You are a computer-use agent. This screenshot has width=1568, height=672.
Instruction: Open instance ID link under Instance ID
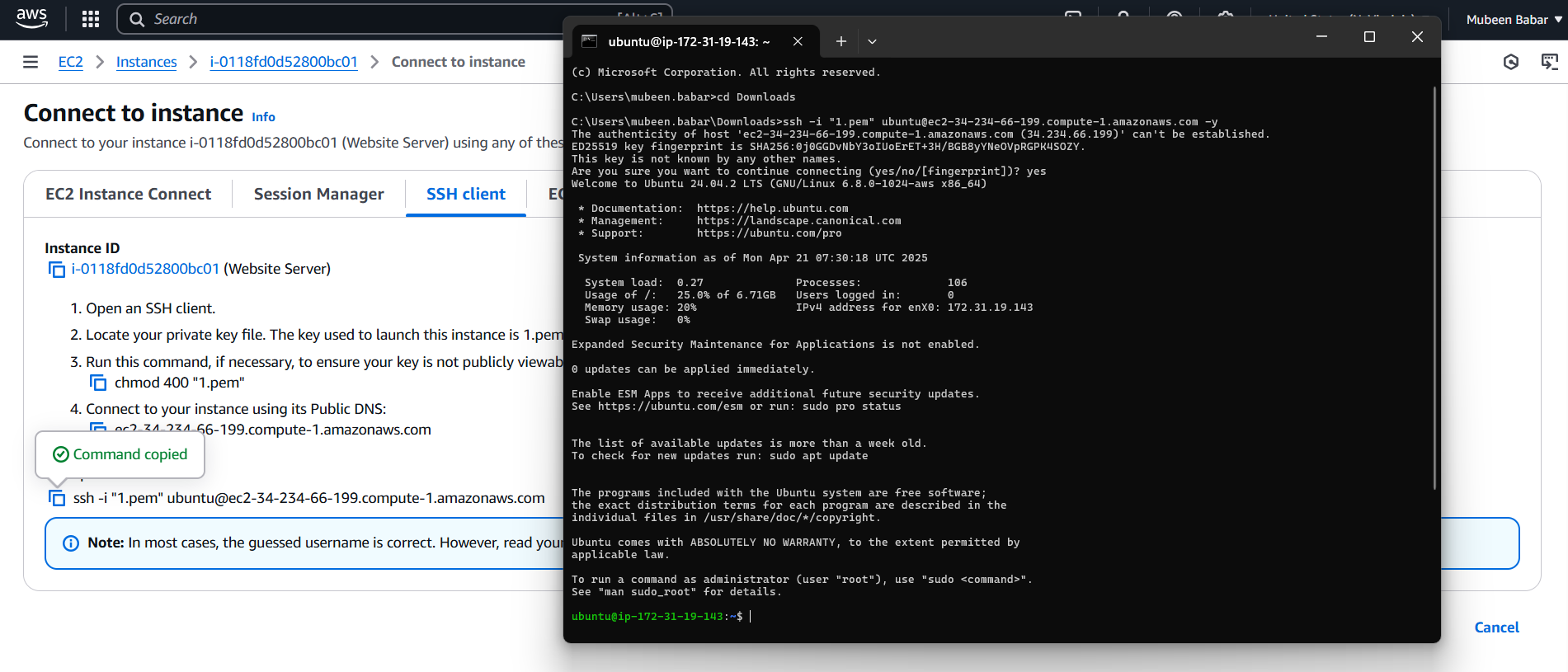(145, 269)
